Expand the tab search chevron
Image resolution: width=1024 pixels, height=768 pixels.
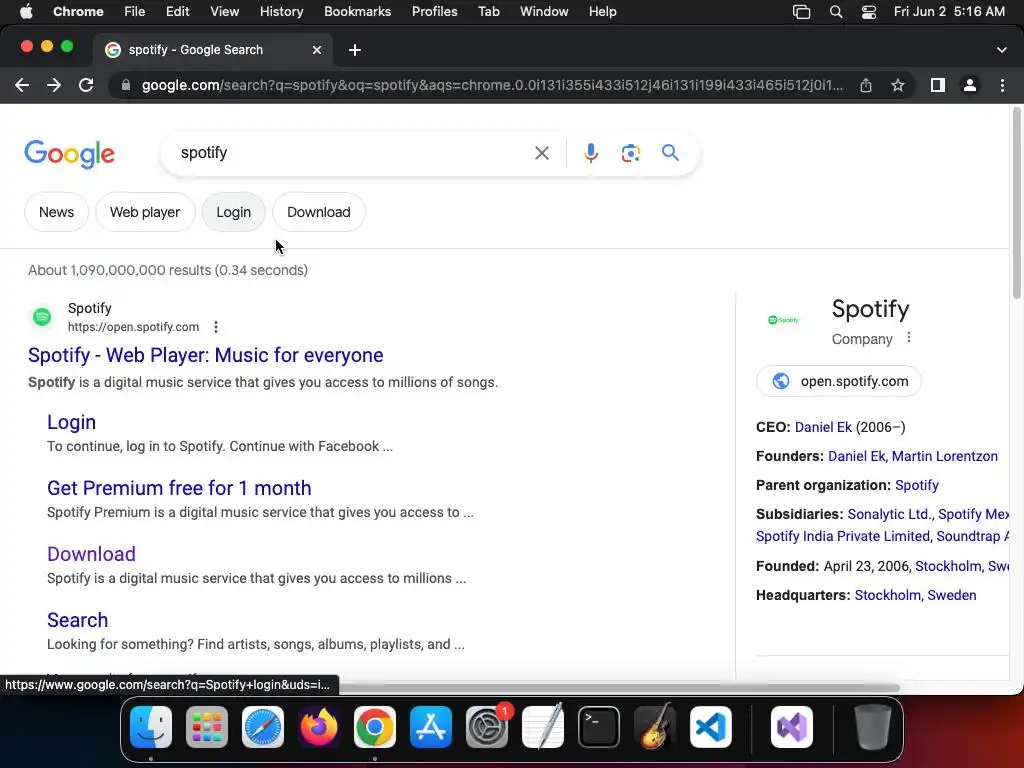(x=1001, y=50)
